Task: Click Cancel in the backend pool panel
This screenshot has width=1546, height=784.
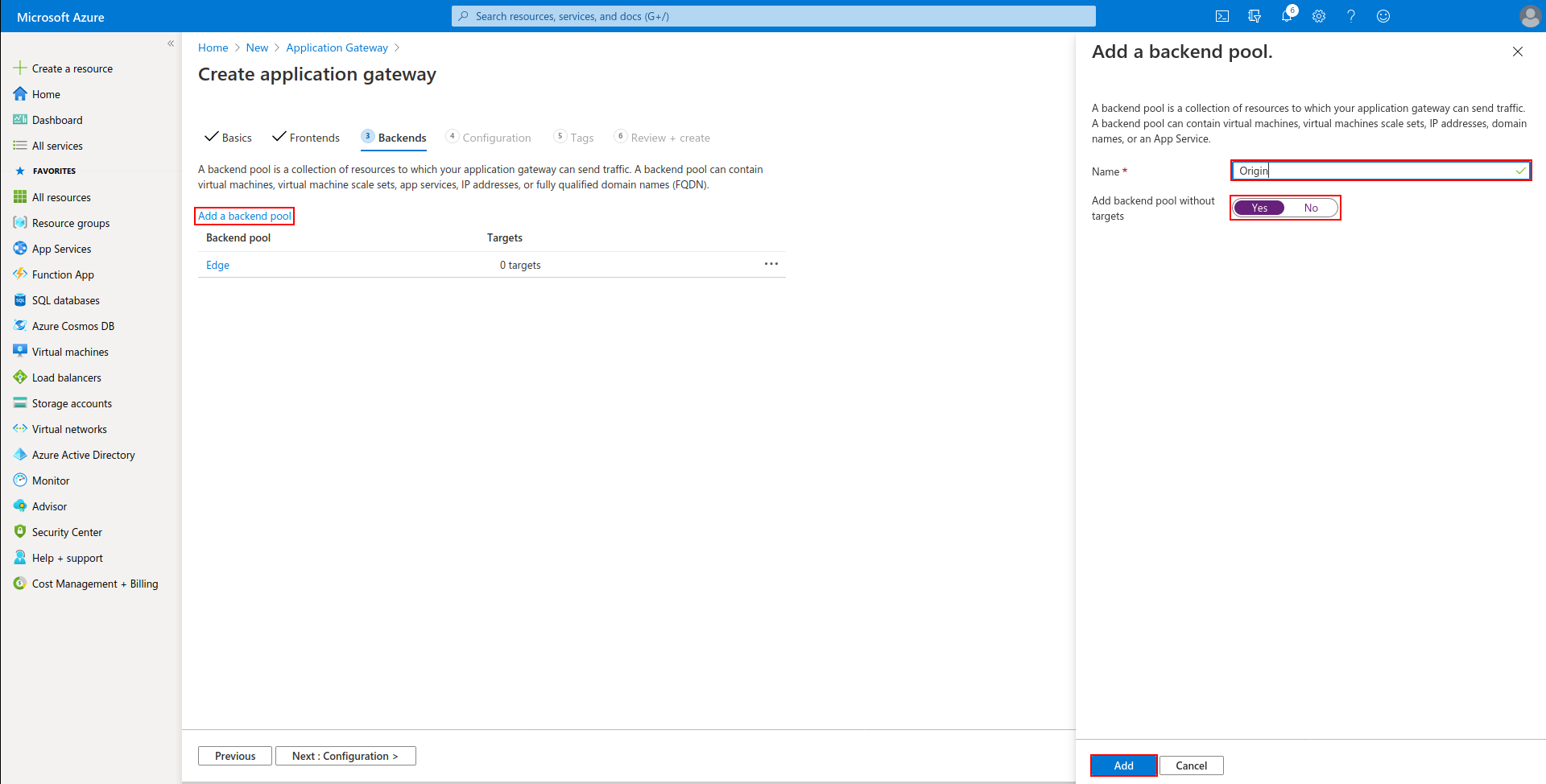Action: coord(1192,765)
